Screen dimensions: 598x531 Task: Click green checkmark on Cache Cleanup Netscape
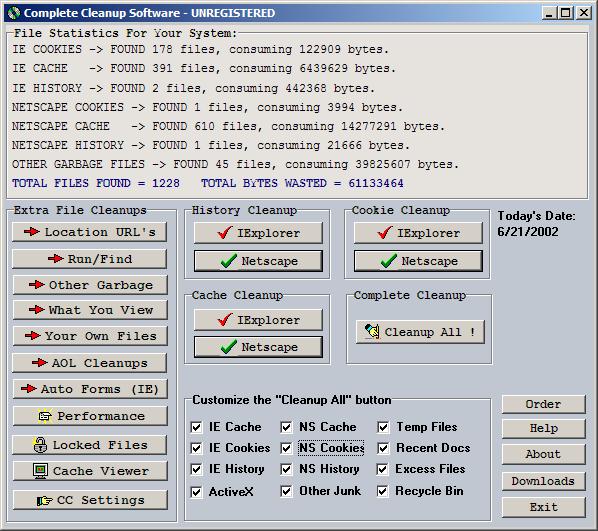[228, 347]
